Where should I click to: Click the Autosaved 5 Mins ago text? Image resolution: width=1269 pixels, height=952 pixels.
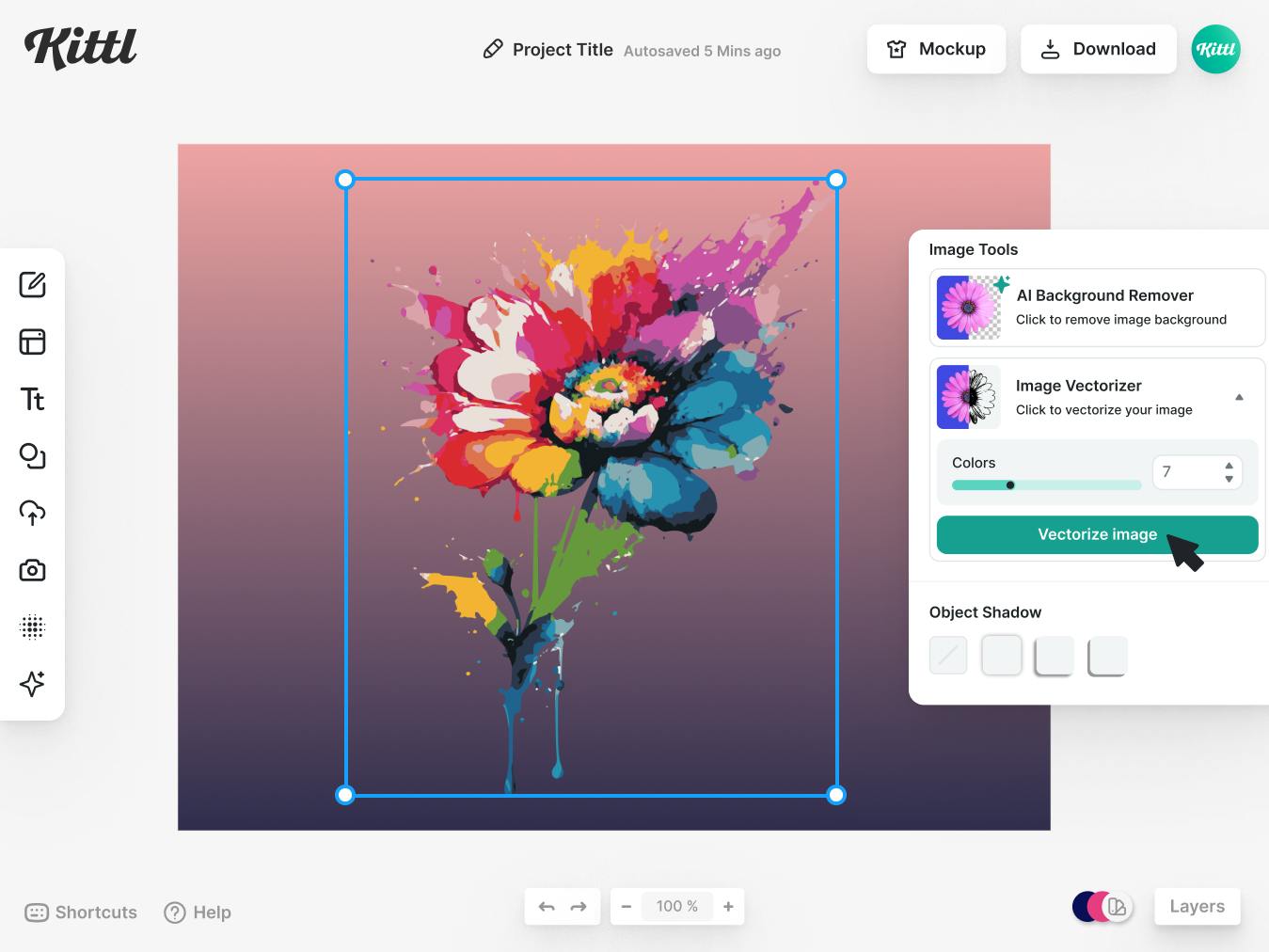[x=702, y=51]
